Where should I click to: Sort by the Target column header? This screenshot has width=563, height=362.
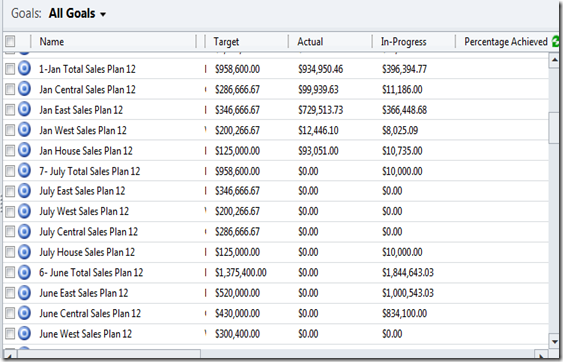point(226,42)
